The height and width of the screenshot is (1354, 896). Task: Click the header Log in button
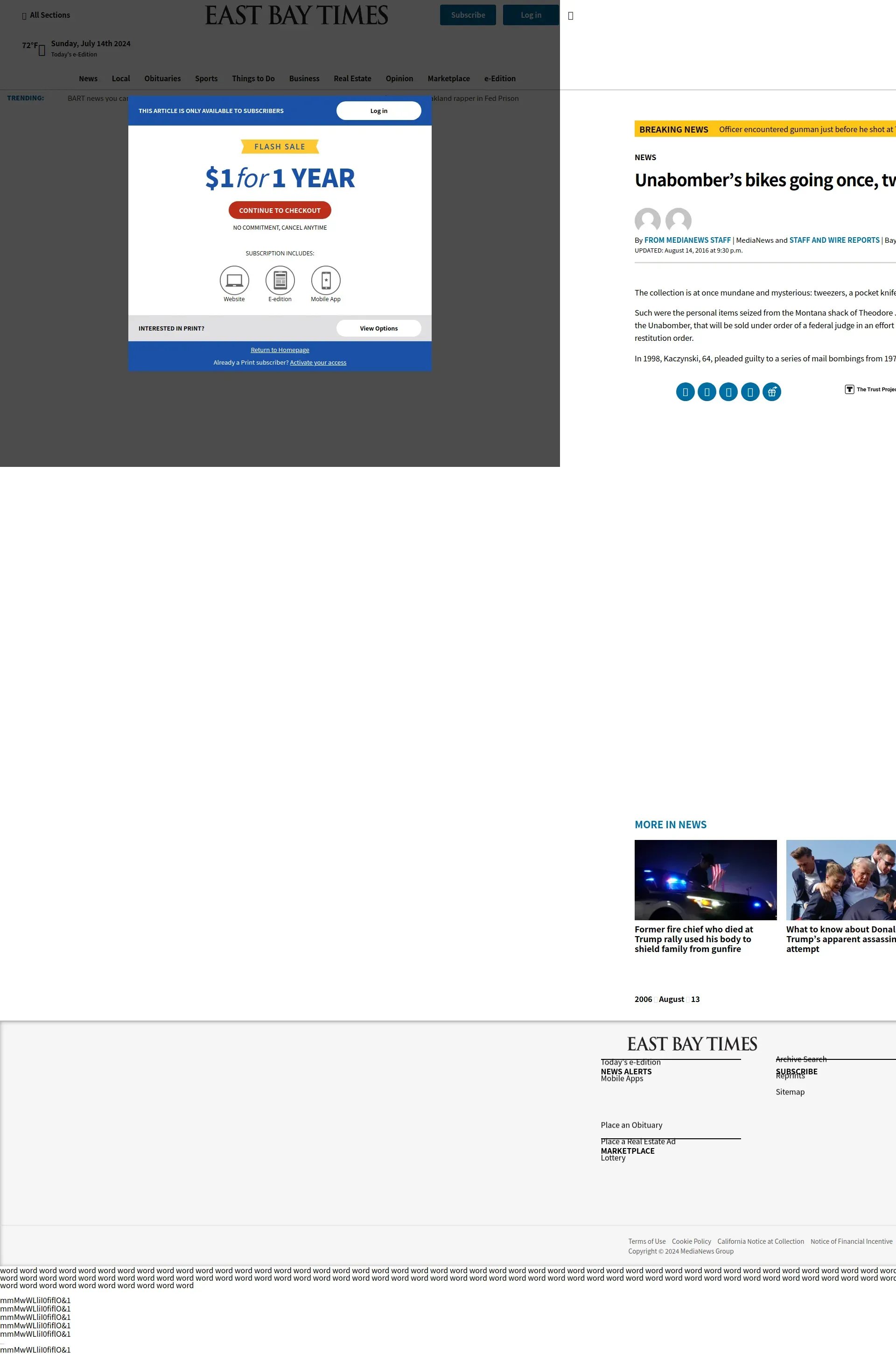coord(531,15)
